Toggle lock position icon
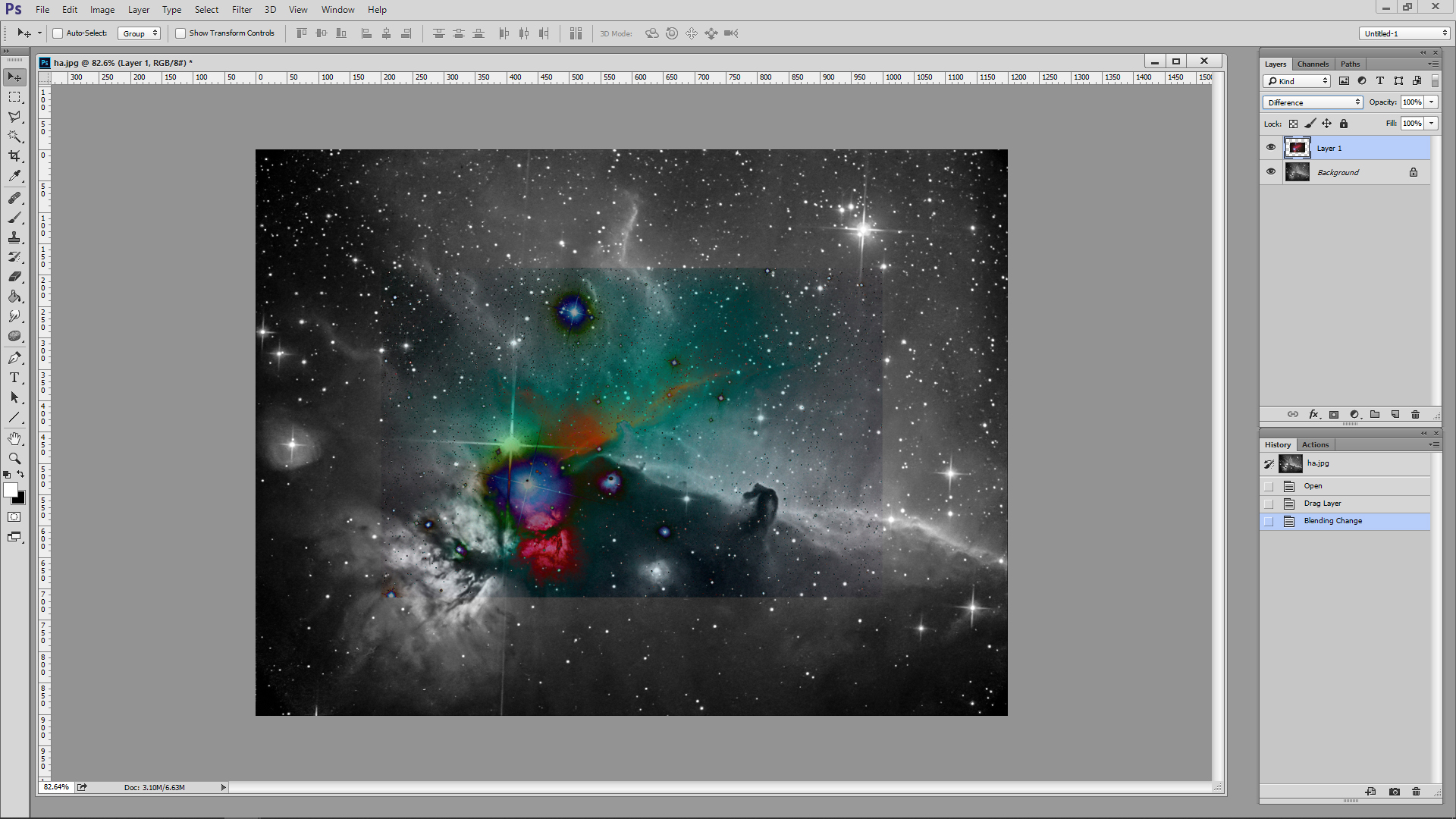Screen dimensions: 1456x819 pos(1326,124)
